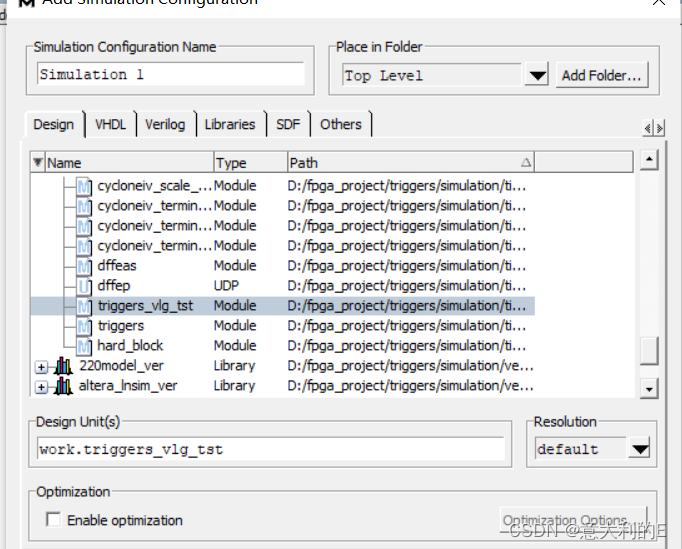Toggle Name column sort triangle
Image resolution: width=682 pixels, height=549 pixels.
pos(38,162)
